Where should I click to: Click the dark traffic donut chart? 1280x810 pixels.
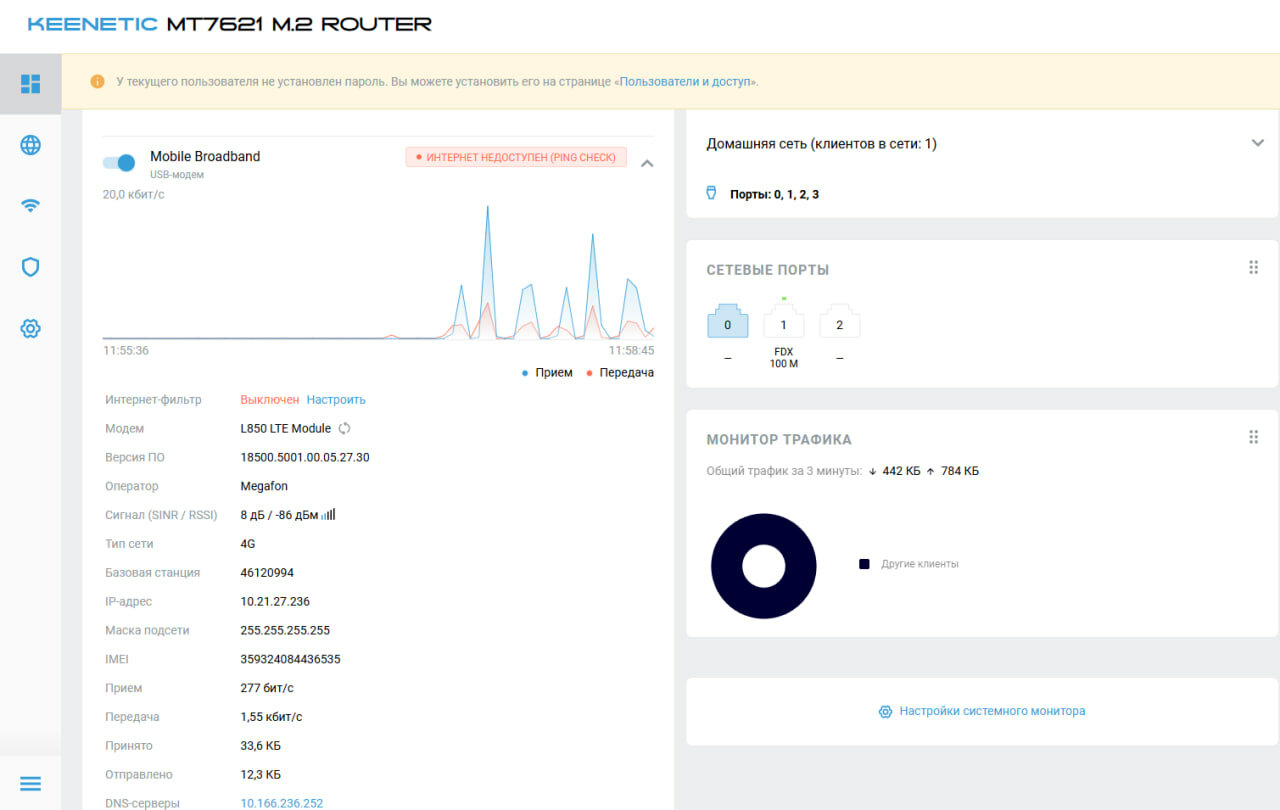764,566
